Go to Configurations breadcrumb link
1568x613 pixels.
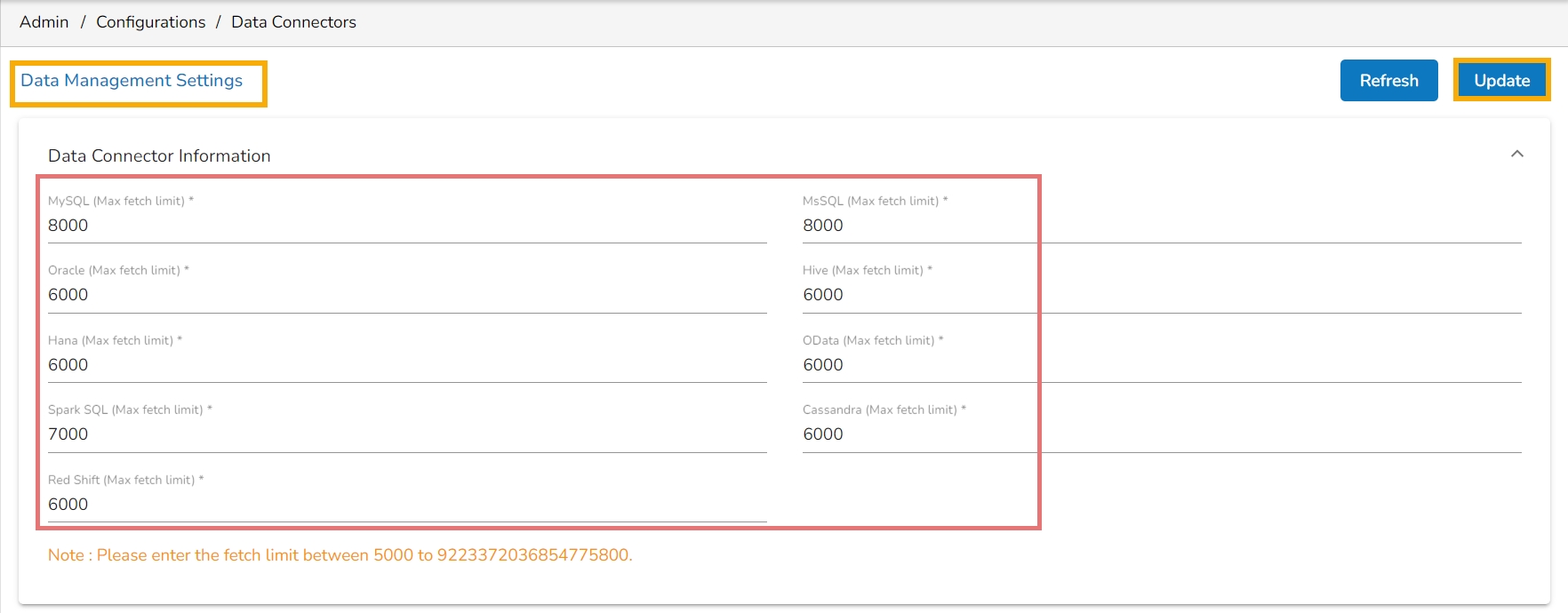click(x=150, y=22)
